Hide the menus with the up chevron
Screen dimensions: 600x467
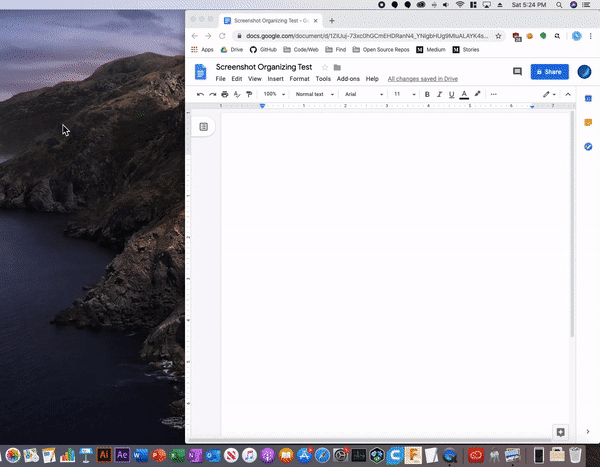[x=568, y=94]
